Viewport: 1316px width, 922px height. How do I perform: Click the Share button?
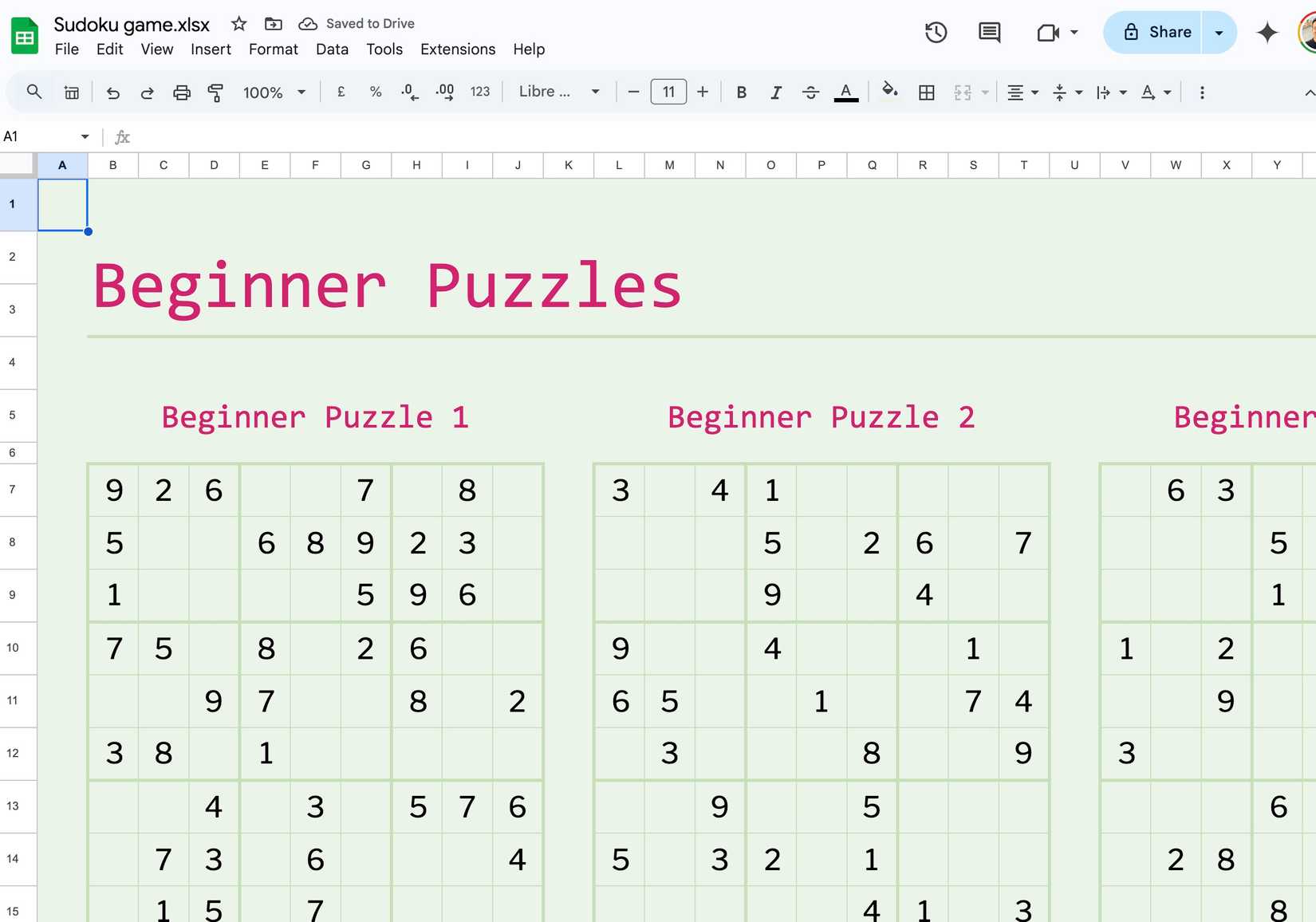point(1157,33)
